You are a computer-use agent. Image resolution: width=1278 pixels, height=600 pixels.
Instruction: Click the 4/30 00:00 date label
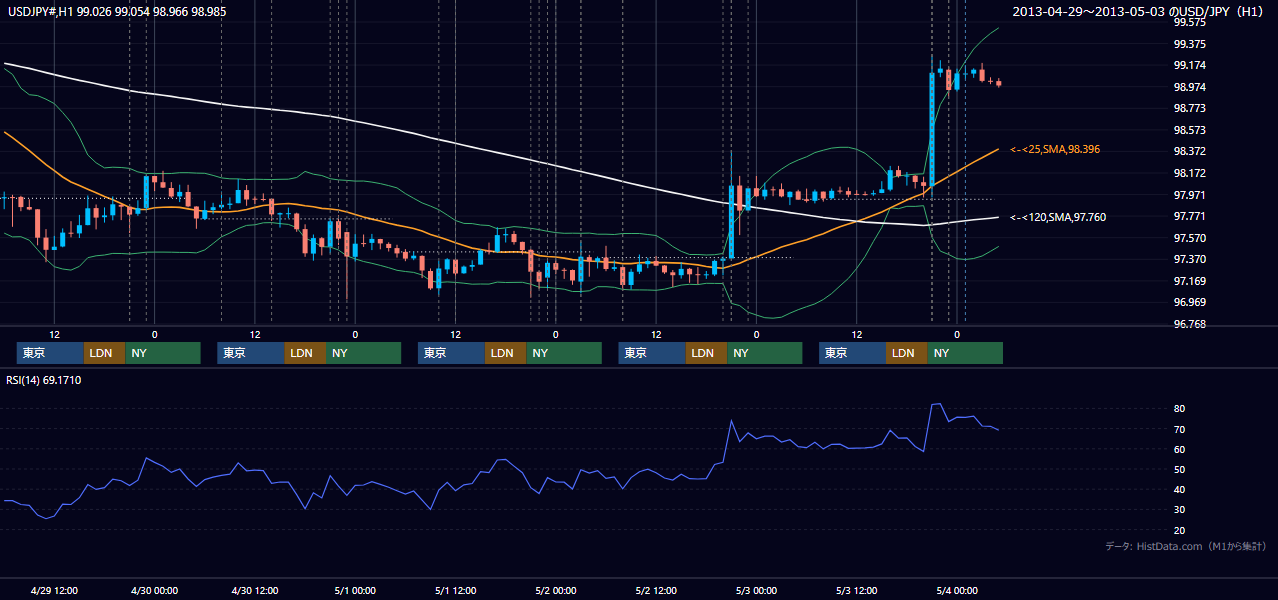154,590
